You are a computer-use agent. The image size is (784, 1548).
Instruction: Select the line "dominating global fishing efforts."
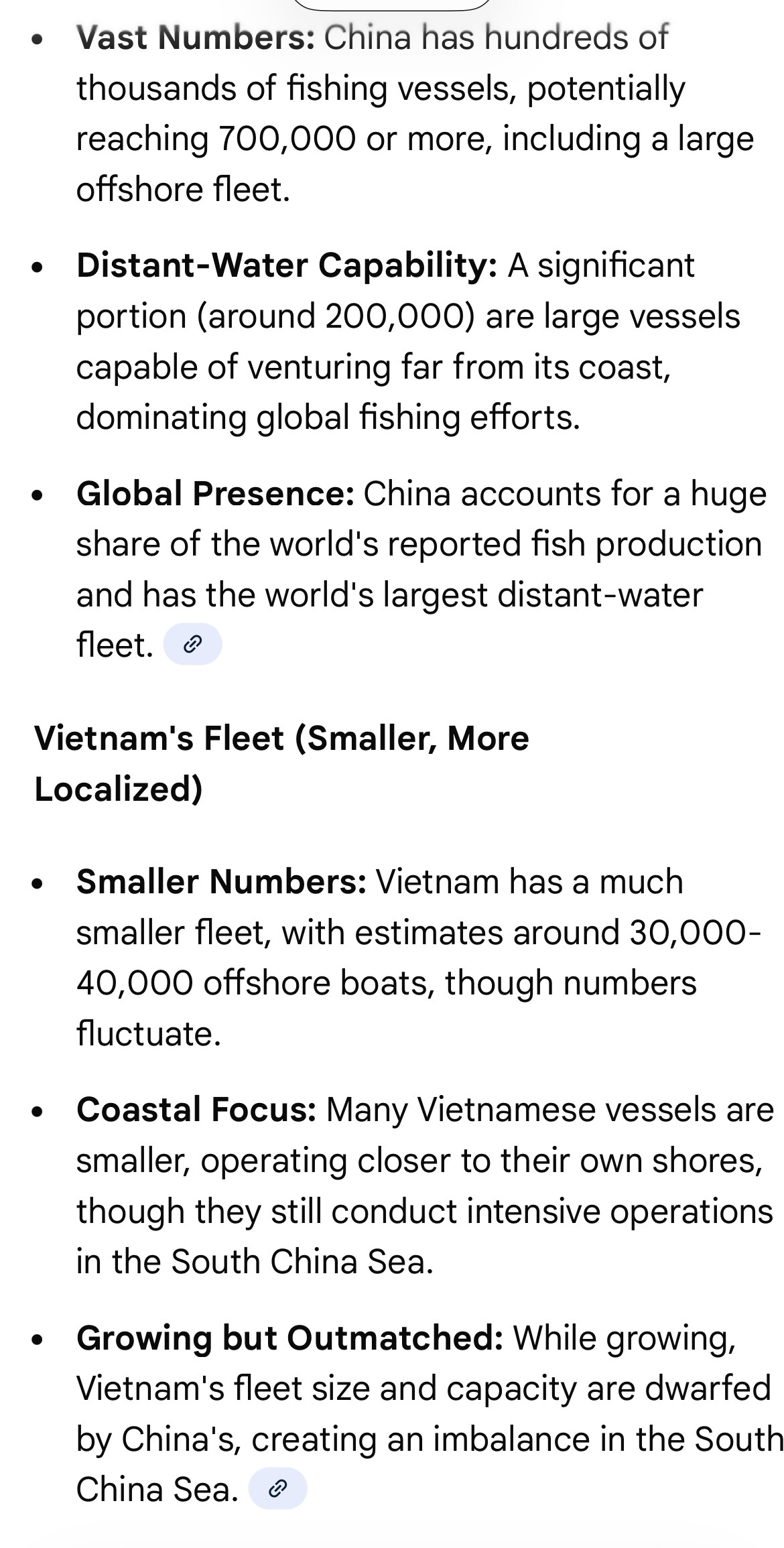click(x=328, y=418)
